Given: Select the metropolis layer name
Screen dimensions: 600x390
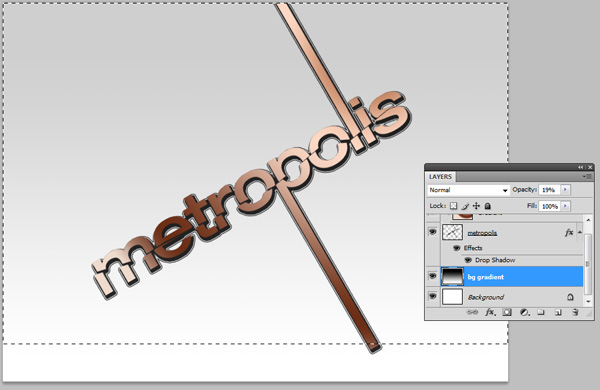Looking at the screenshot, I should (482, 233).
